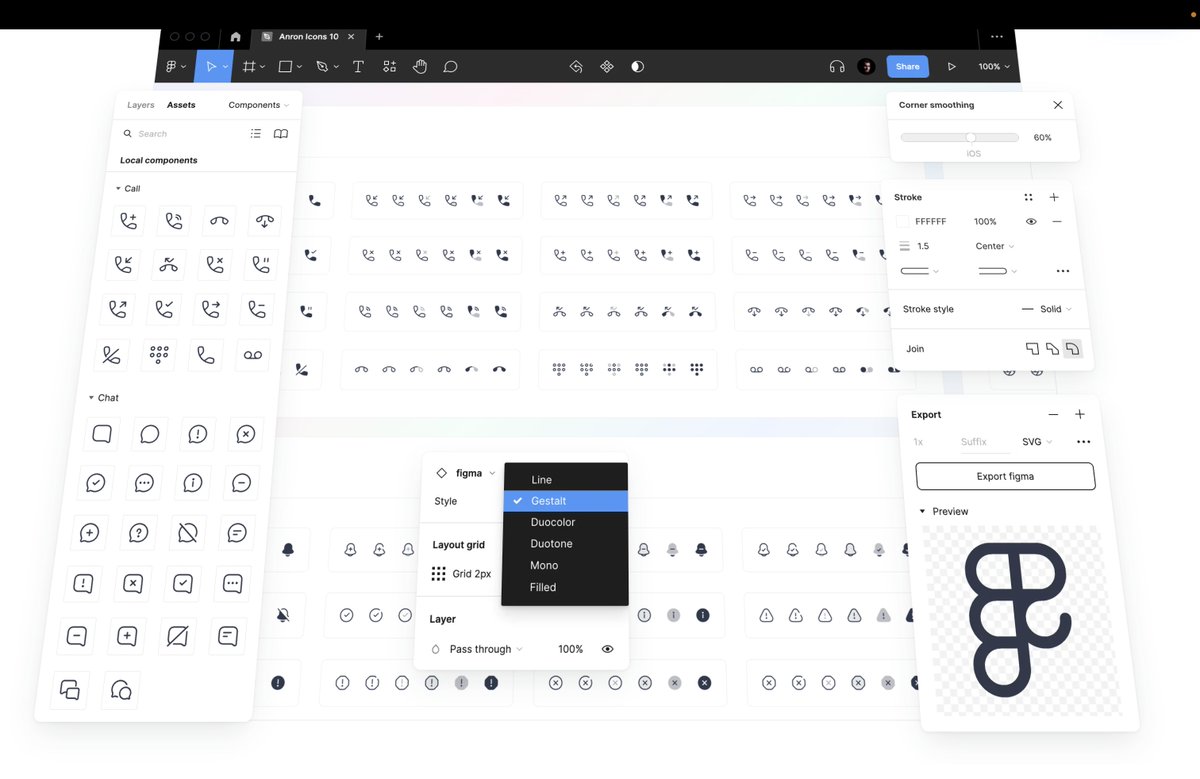Select the Text tool
This screenshot has height=779, width=1200.
click(x=358, y=67)
